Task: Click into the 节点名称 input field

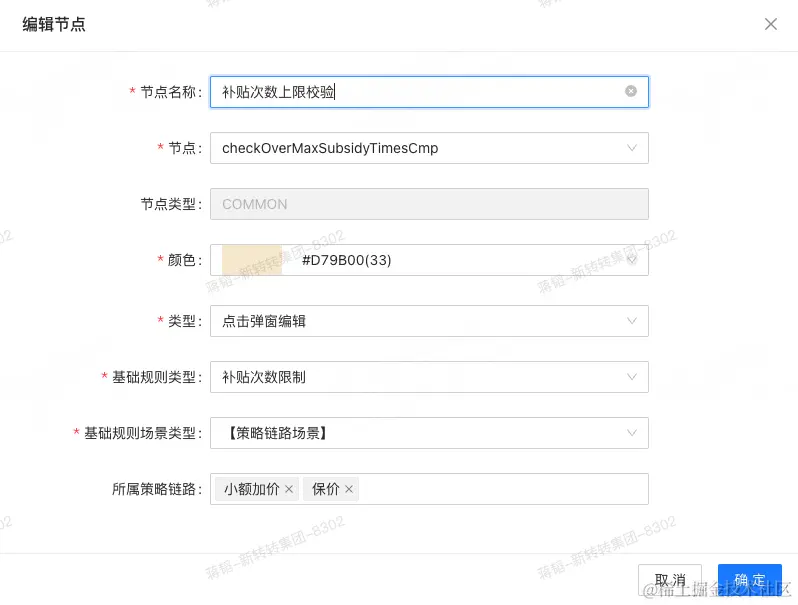Action: click(429, 92)
